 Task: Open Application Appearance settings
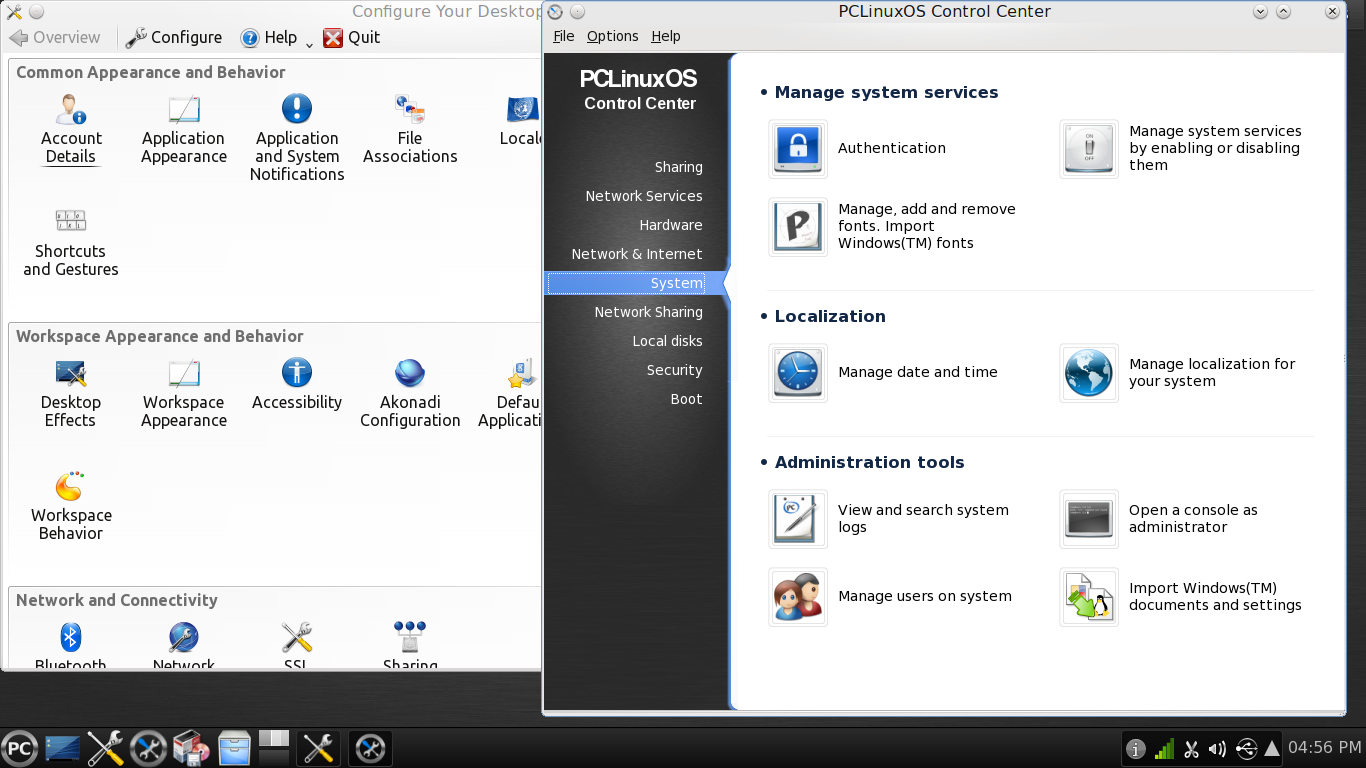pyautogui.click(x=184, y=128)
